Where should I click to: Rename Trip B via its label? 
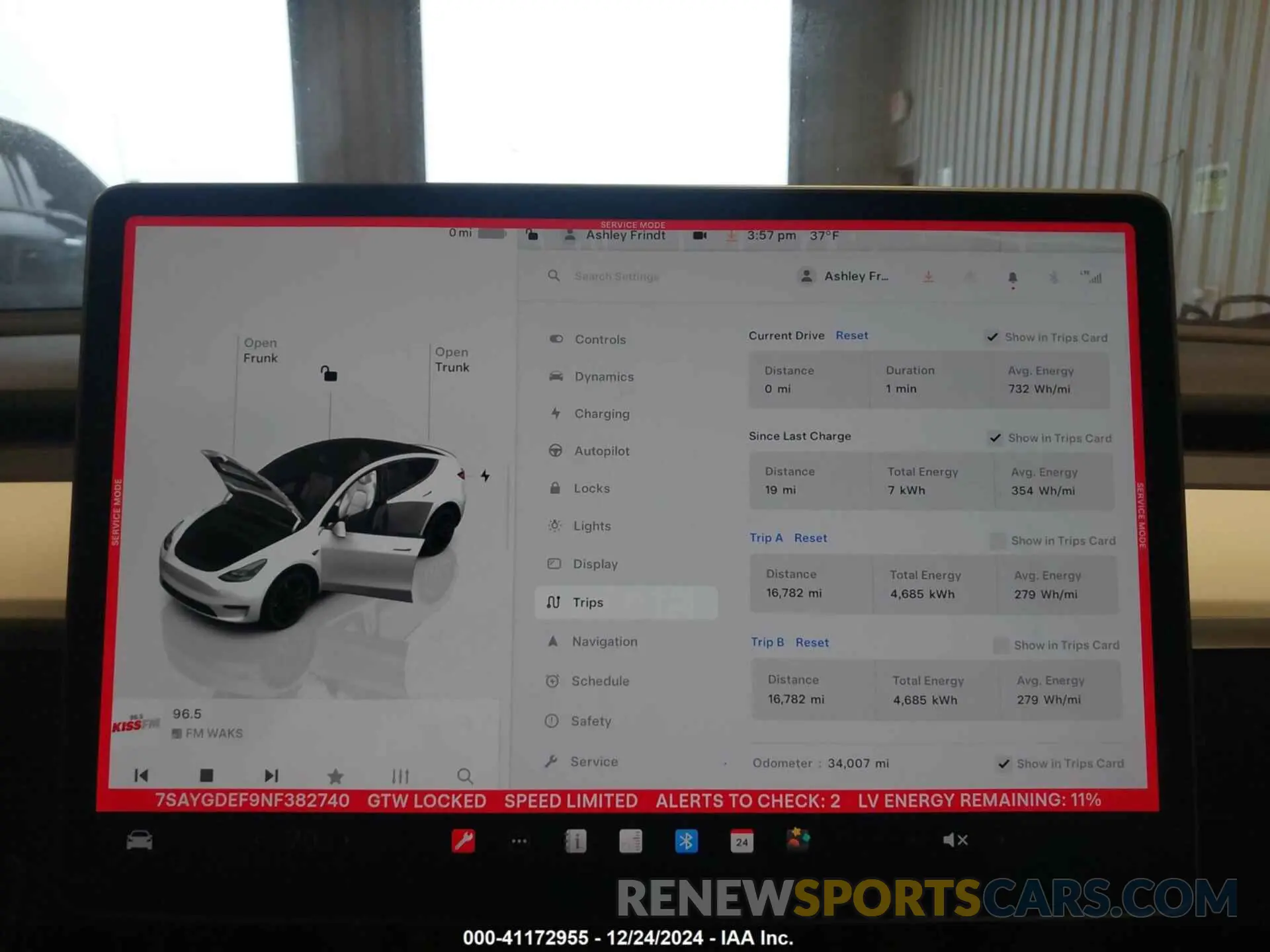point(767,642)
